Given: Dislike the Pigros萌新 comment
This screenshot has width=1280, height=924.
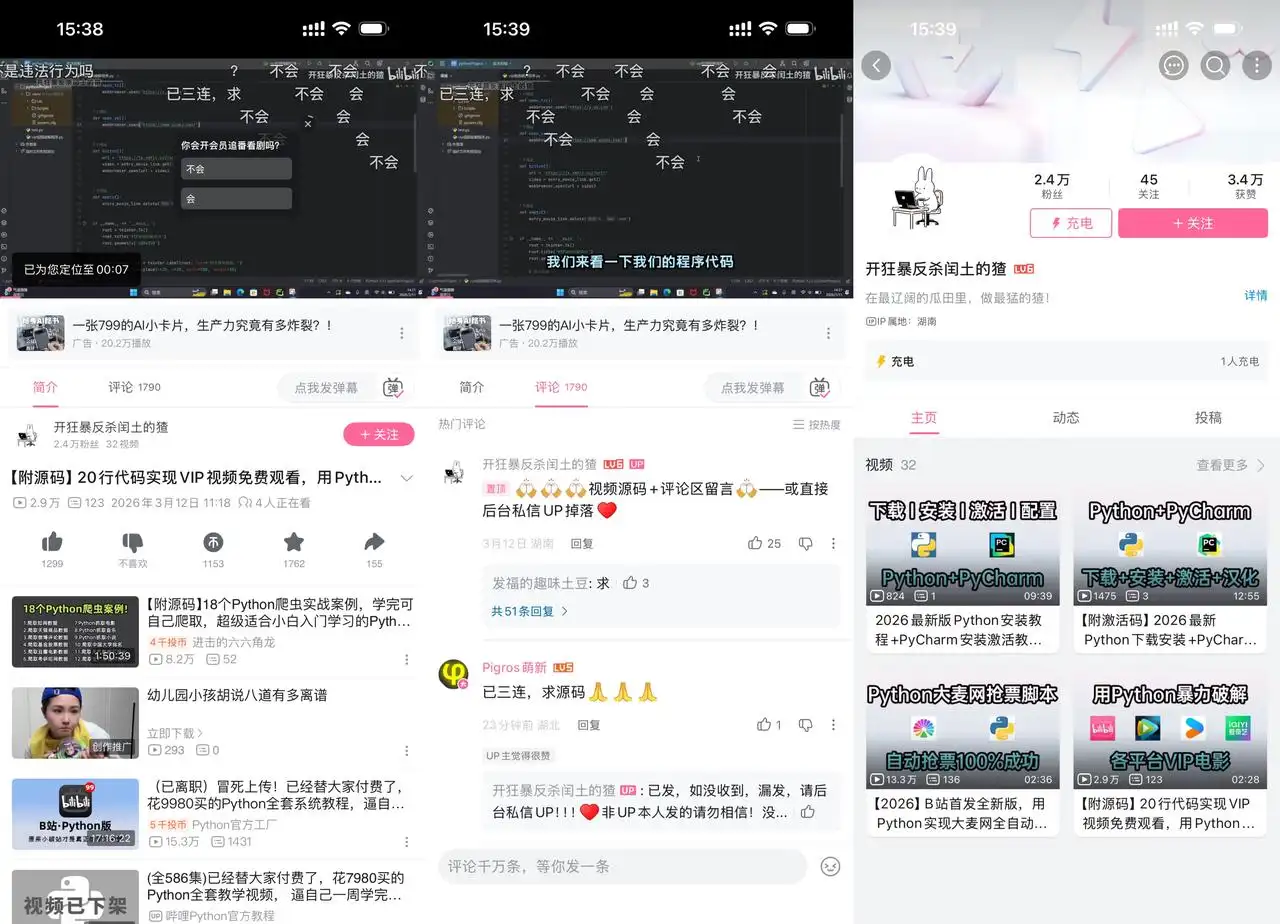Looking at the screenshot, I should point(805,724).
